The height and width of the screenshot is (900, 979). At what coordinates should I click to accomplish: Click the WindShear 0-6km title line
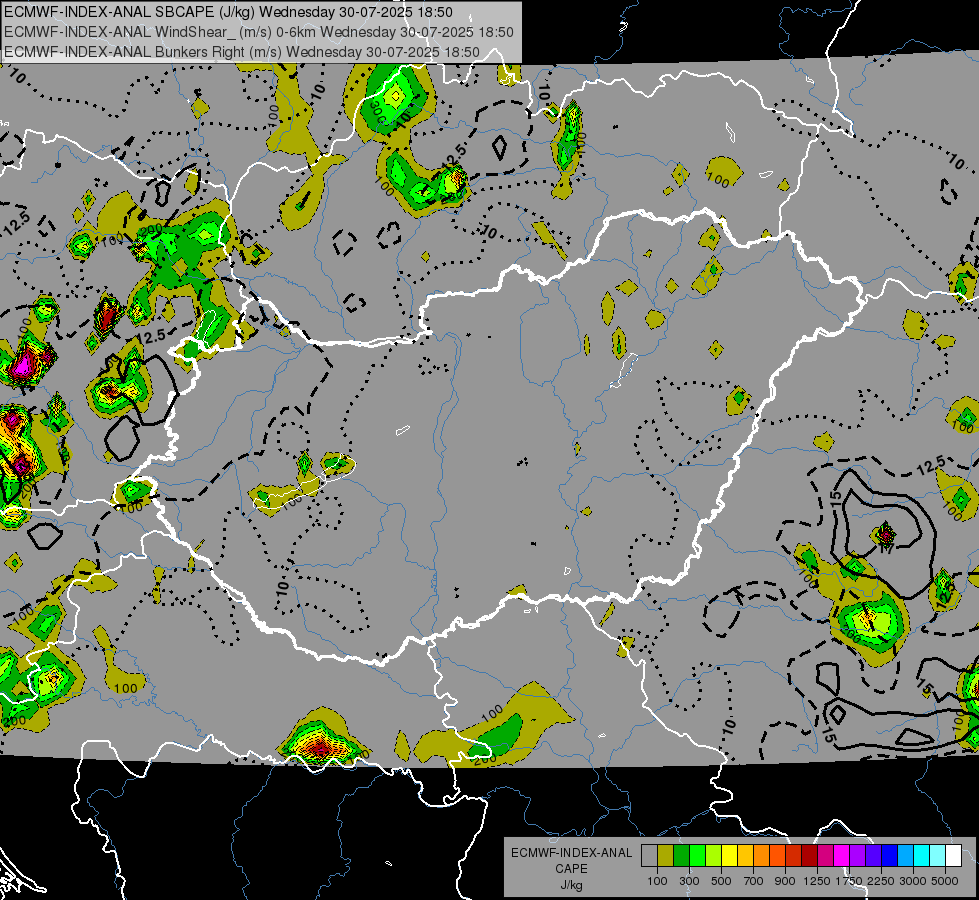pyautogui.click(x=258, y=32)
